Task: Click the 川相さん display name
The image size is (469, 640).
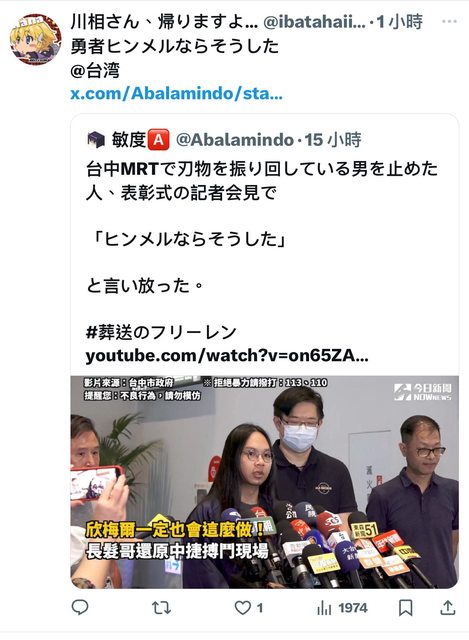Action: (164, 22)
